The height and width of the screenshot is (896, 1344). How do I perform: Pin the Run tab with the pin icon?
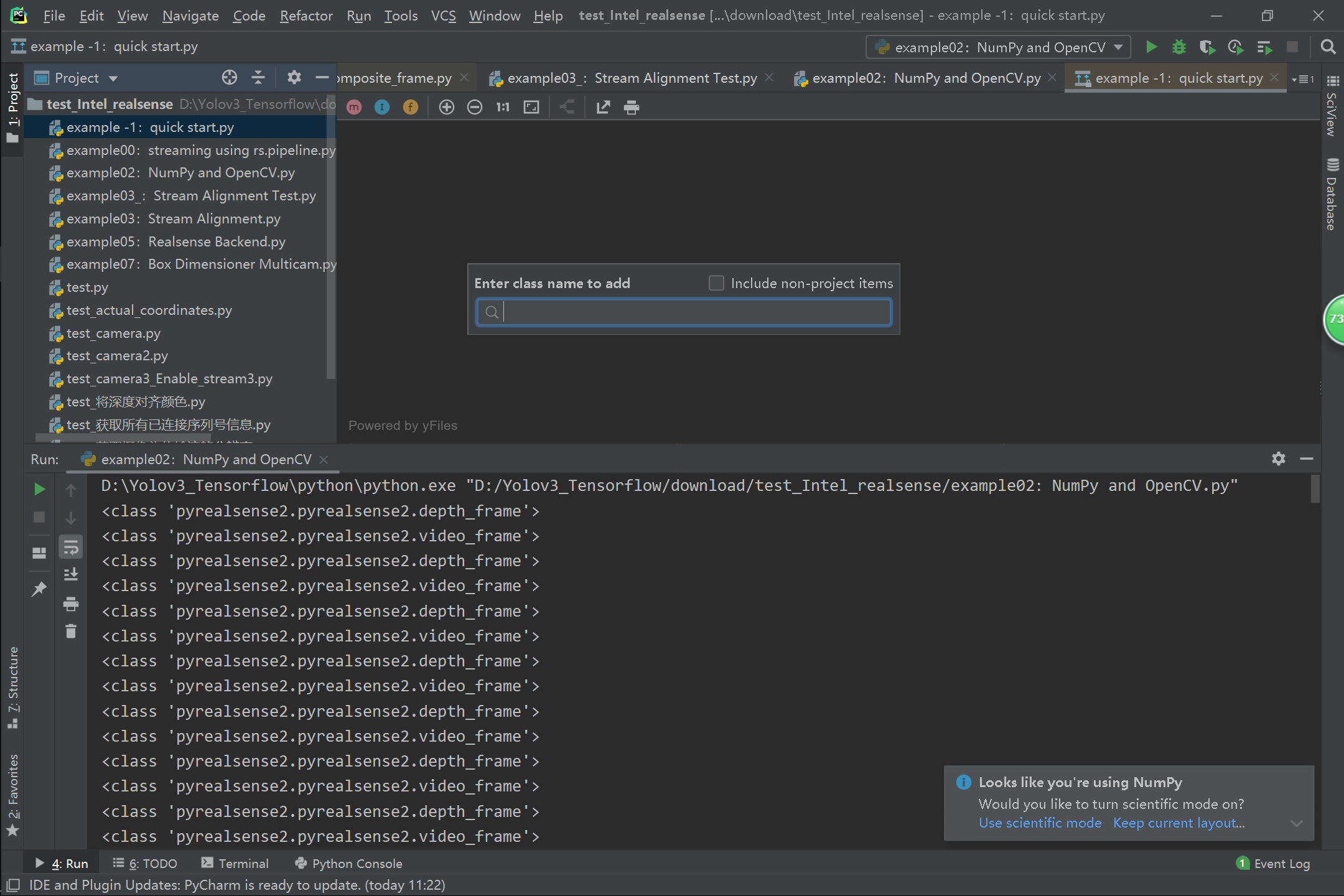39,588
